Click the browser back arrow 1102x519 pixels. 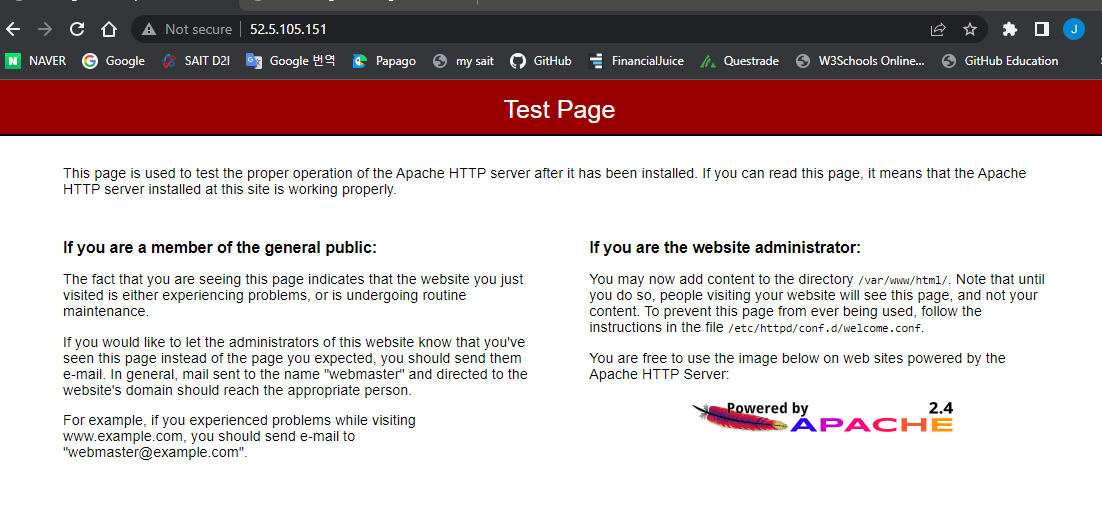(x=13, y=29)
